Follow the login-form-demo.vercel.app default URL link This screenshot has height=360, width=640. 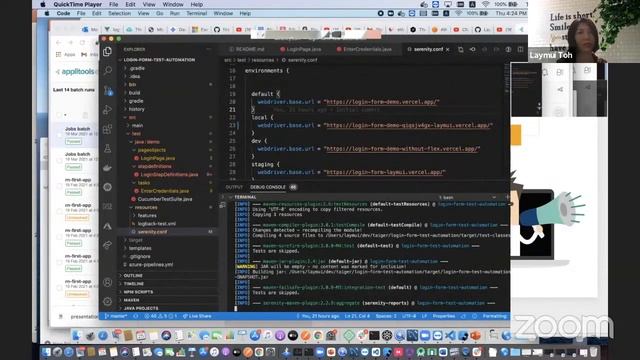(381, 102)
